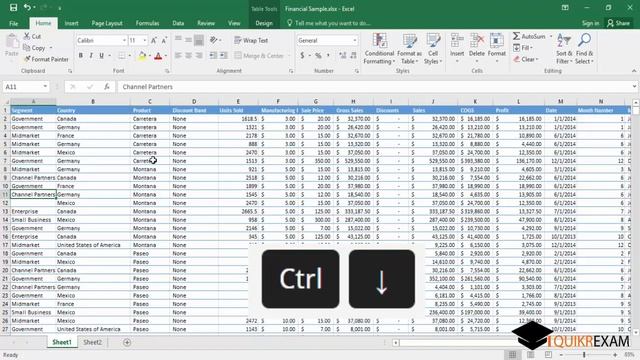Toggle Align Right for cell text
The height and width of the screenshot is (360, 640).
(x=199, y=56)
